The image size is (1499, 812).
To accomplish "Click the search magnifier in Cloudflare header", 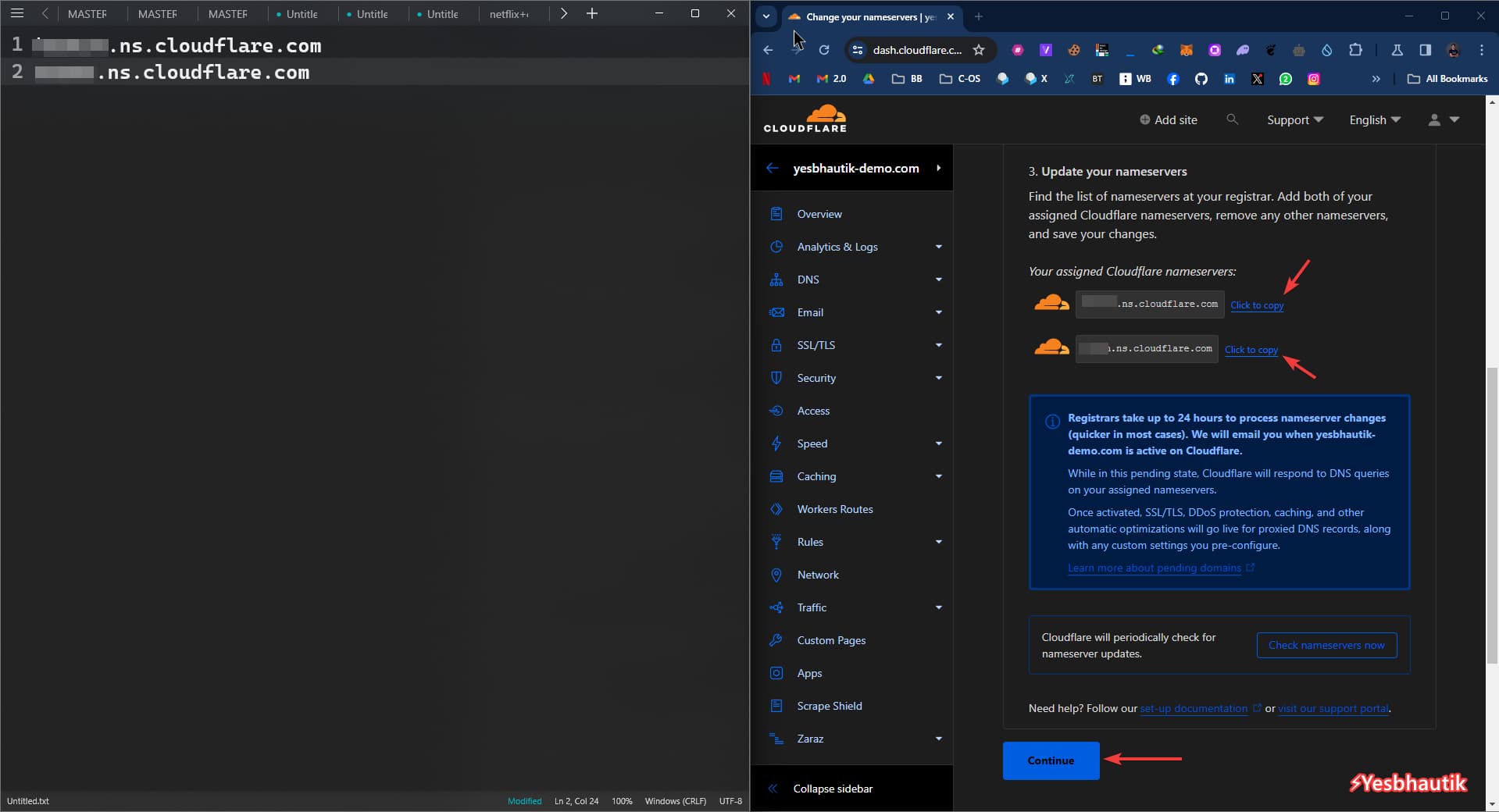I will 1232,119.
